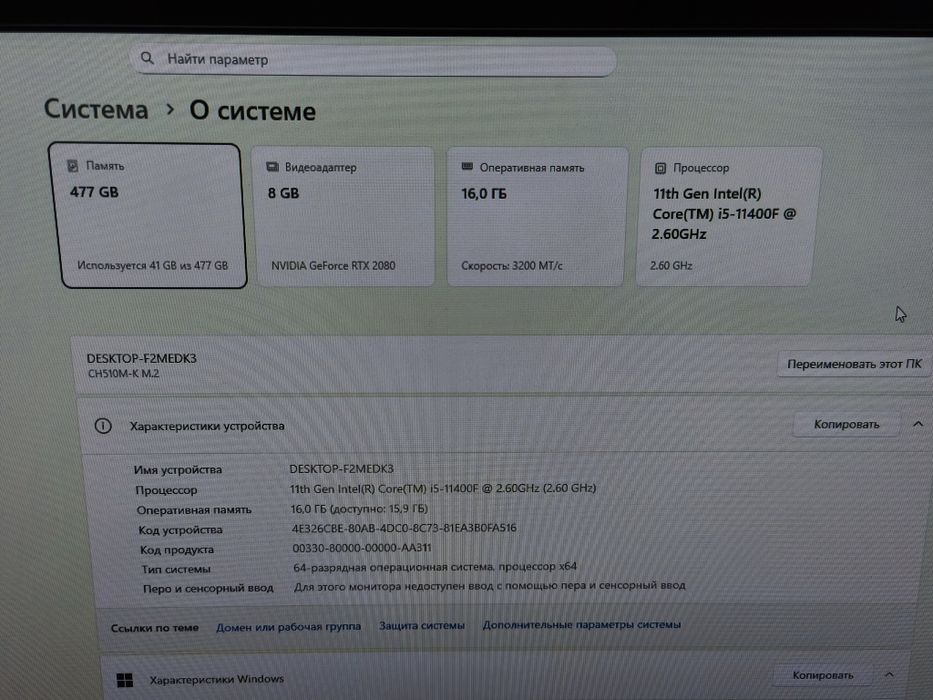Viewport: 933px width, 700px height.
Task: Collapse the Характеристики устройства section chevron
Action: [x=918, y=424]
